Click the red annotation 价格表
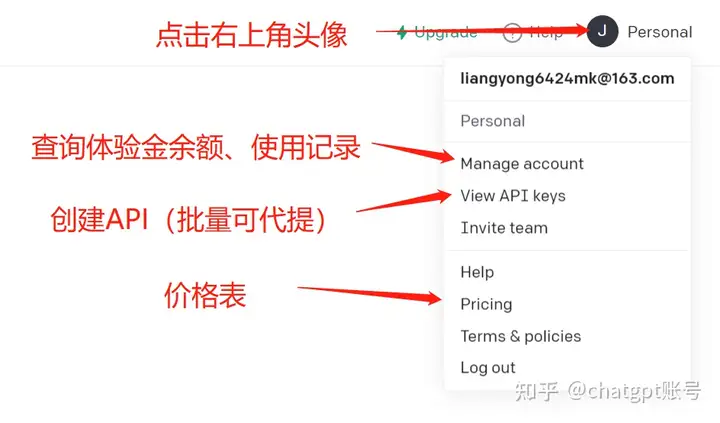The height and width of the screenshot is (423, 720). tap(205, 295)
